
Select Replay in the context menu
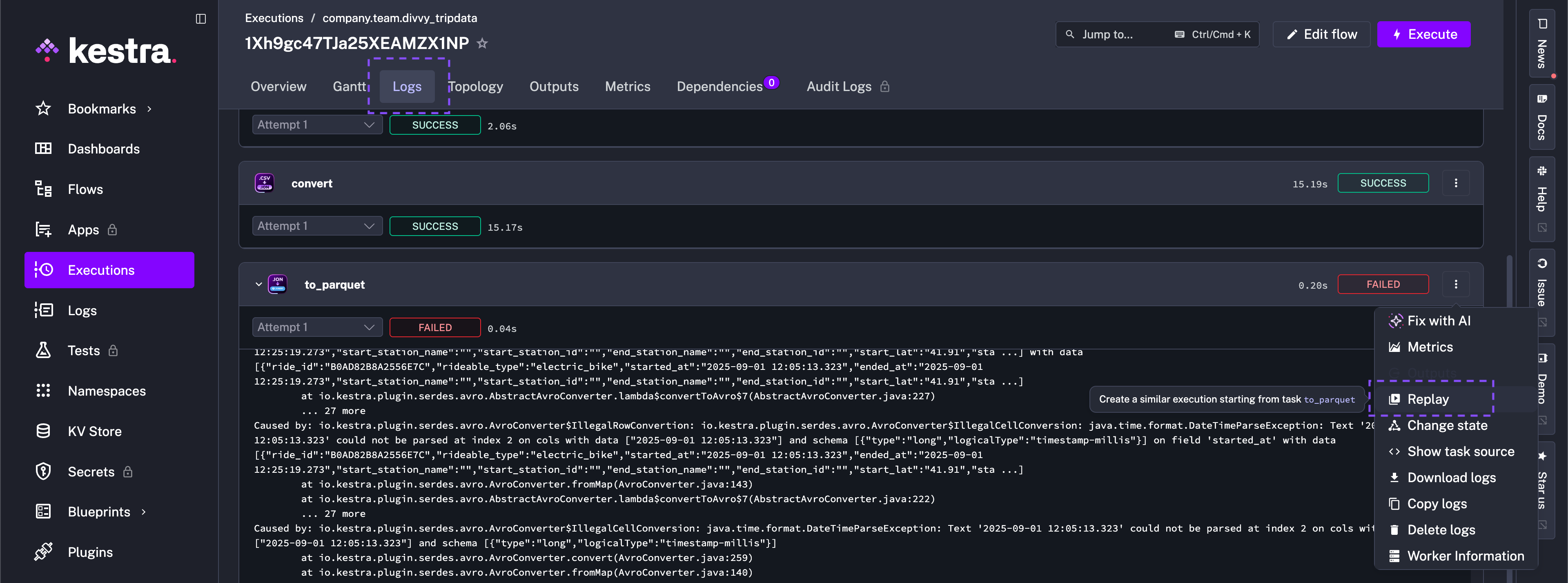pyautogui.click(x=1428, y=399)
